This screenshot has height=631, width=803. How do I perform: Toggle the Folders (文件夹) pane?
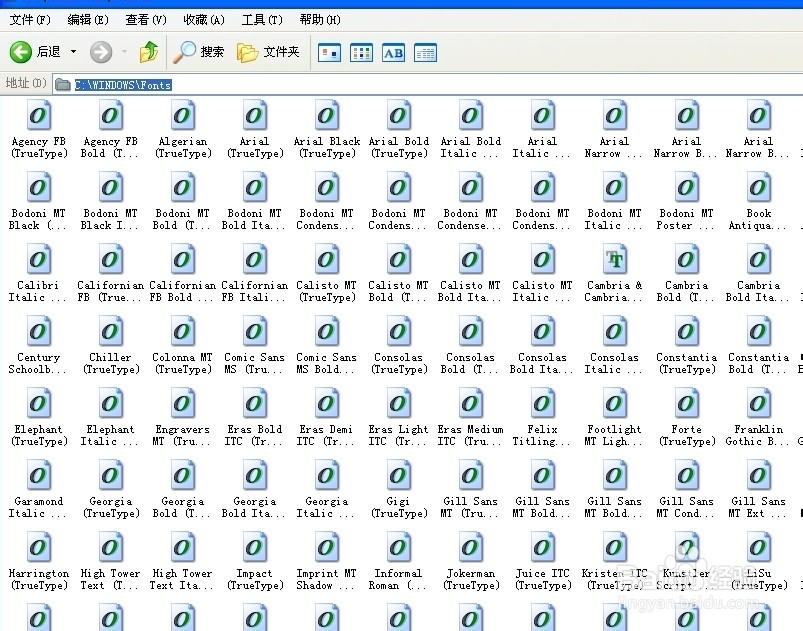[268, 52]
